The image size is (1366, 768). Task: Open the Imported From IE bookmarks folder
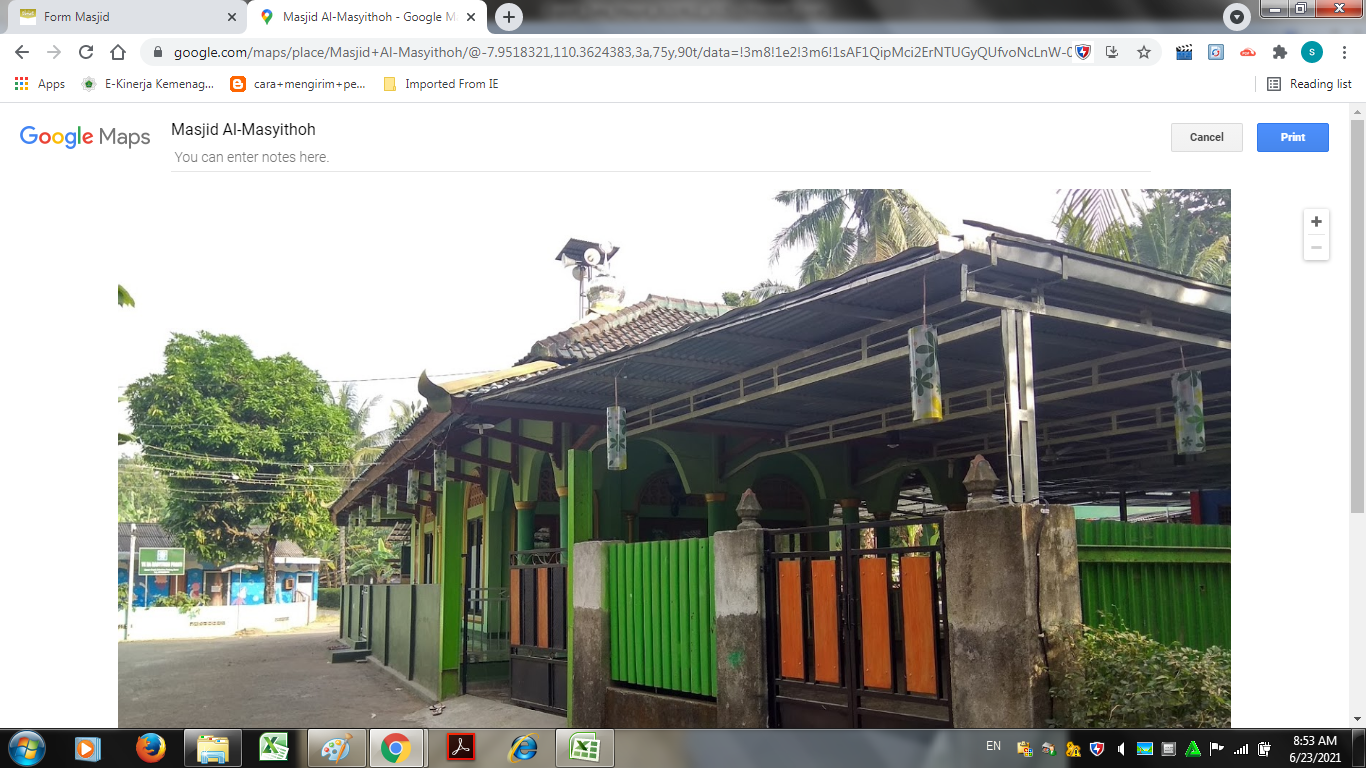(441, 84)
